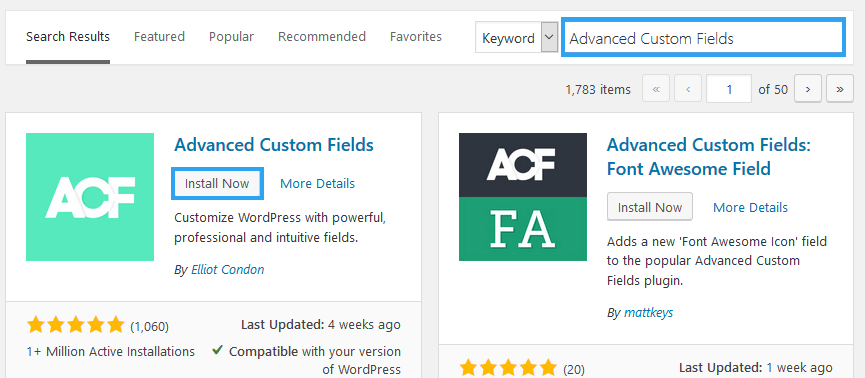Open author mattkeys link
This screenshot has width=865, height=378.
pyautogui.click(x=648, y=313)
